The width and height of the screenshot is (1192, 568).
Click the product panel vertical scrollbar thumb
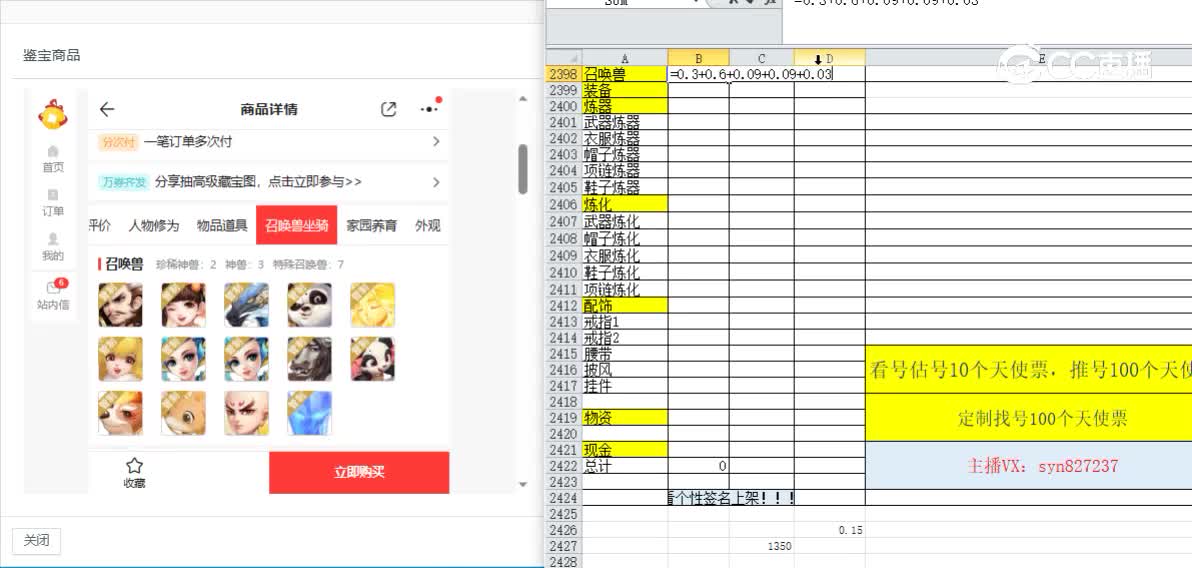[522, 169]
